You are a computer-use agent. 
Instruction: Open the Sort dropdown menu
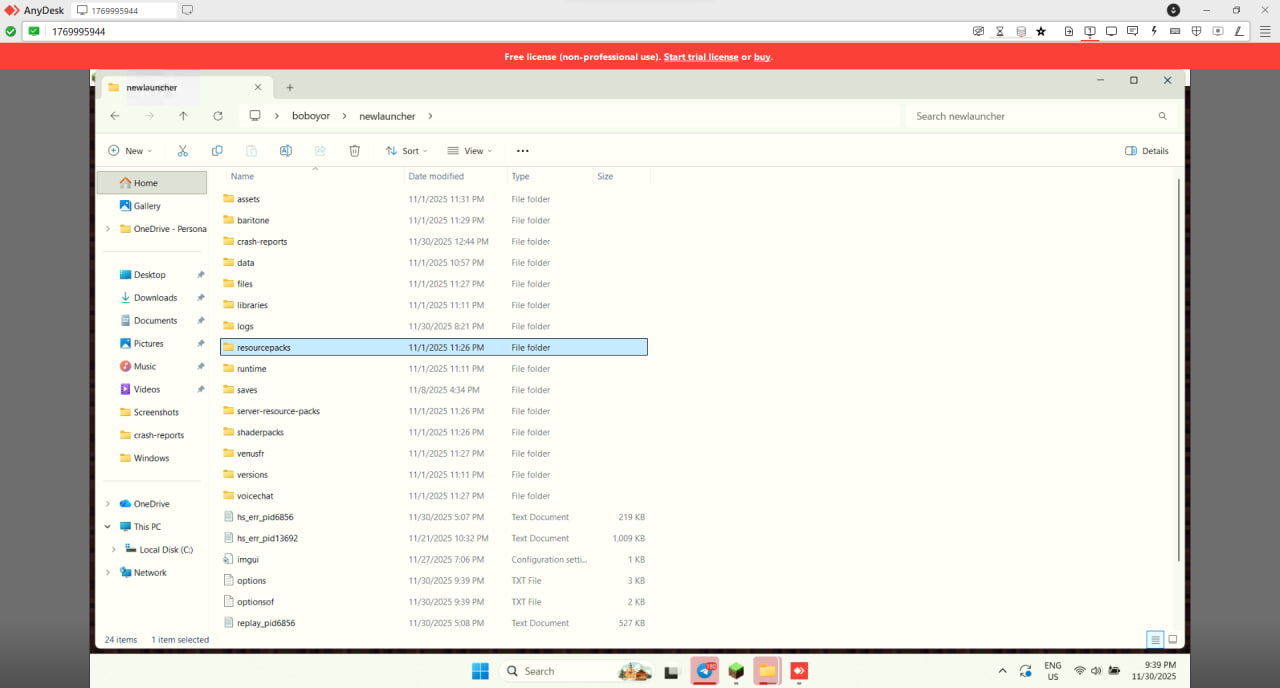(x=406, y=151)
